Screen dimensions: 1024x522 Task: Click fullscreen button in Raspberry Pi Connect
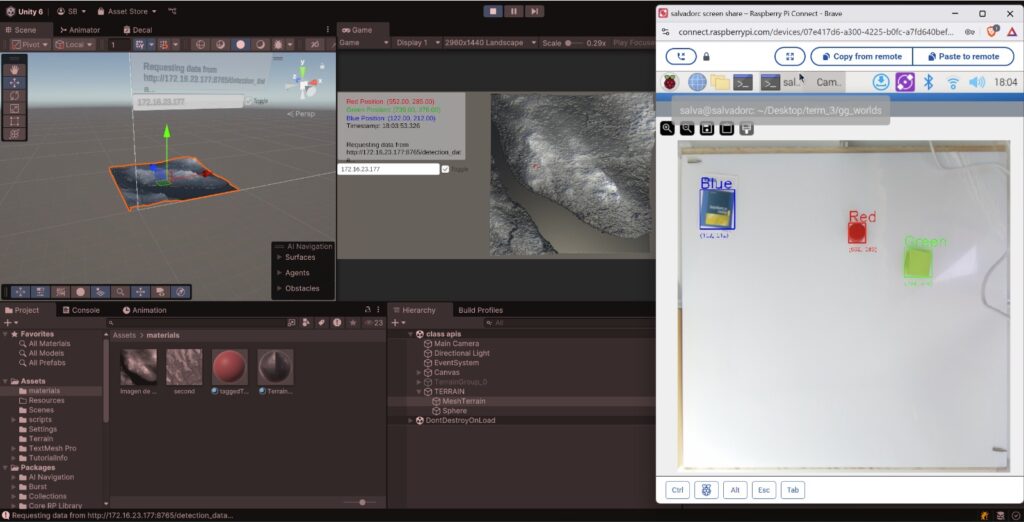790,57
